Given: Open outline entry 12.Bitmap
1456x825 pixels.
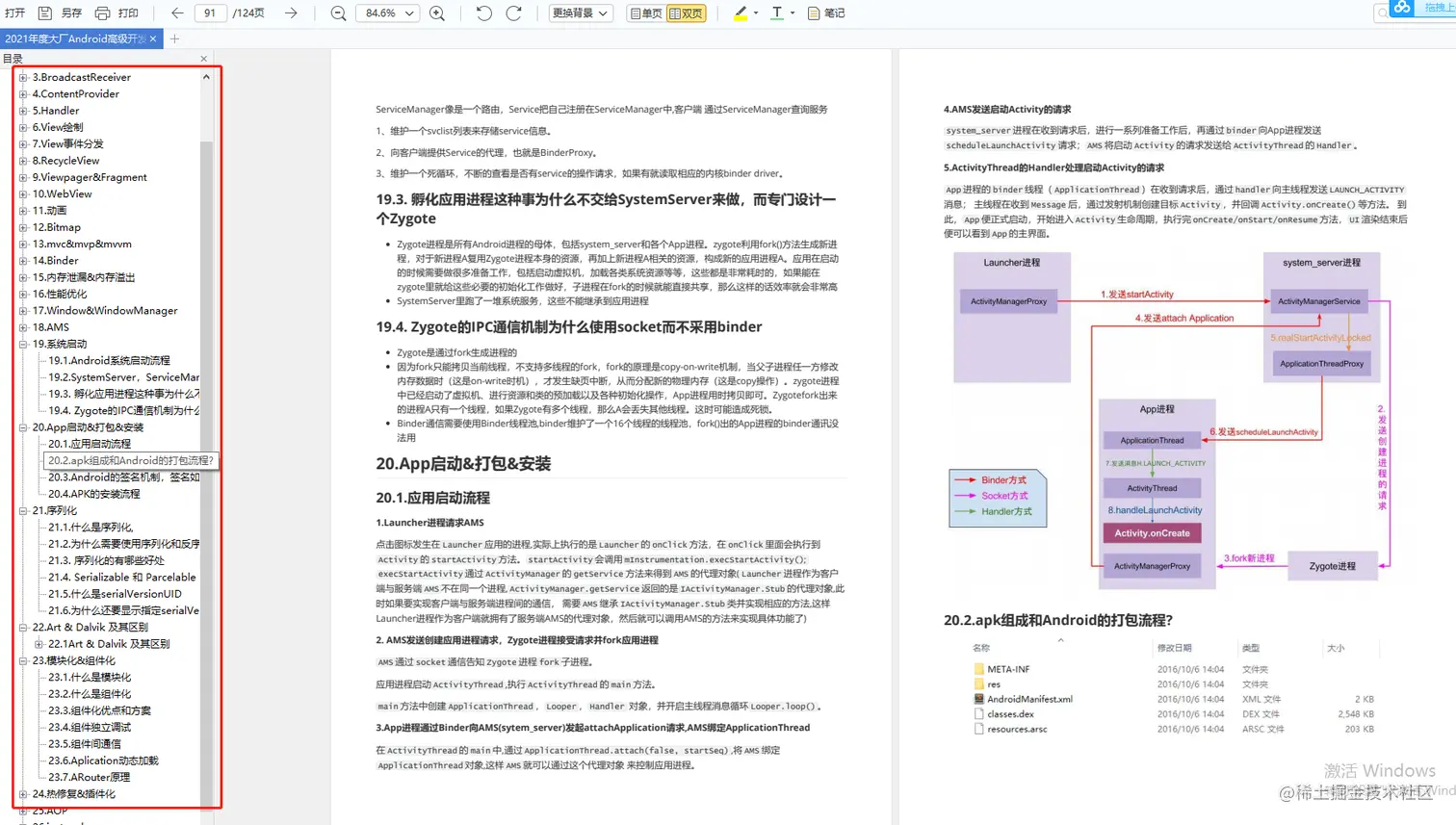Looking at the screenshot, I should (57, 227).
